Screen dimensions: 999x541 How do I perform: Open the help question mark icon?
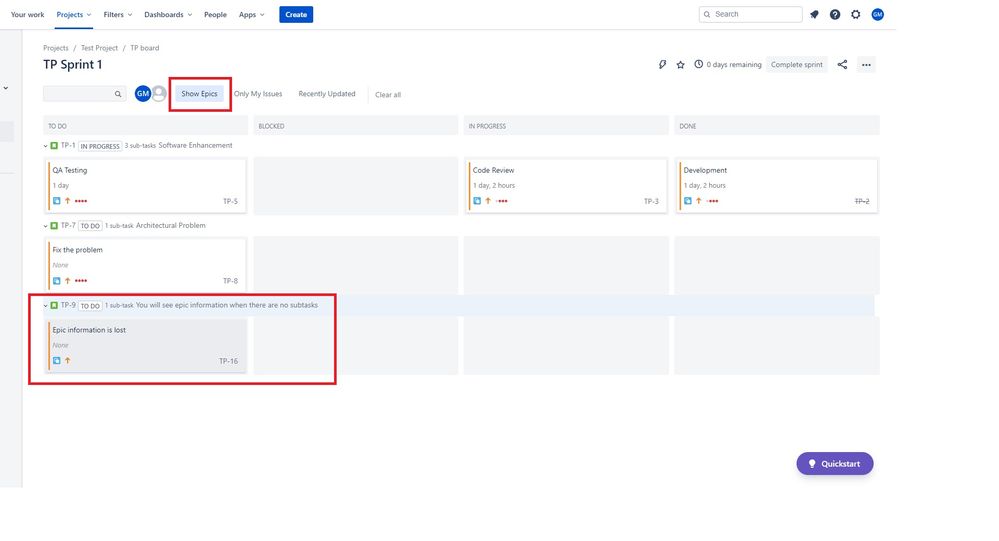tap(835, 14)
